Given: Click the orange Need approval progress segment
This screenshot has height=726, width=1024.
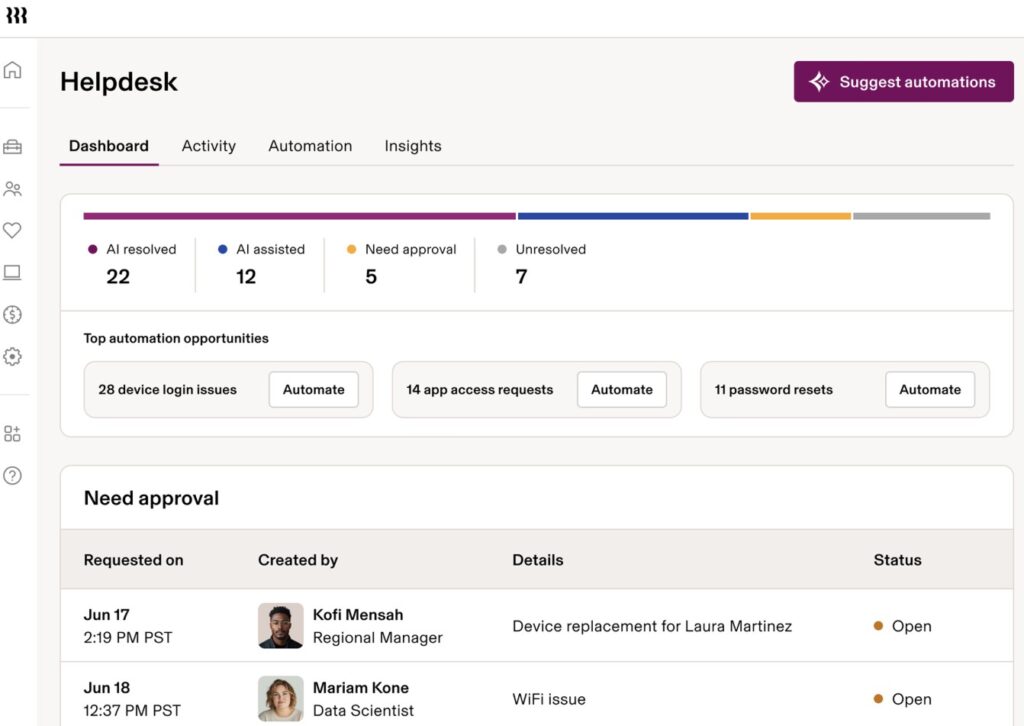Looking at the screenshot, I should pos(801,216).
